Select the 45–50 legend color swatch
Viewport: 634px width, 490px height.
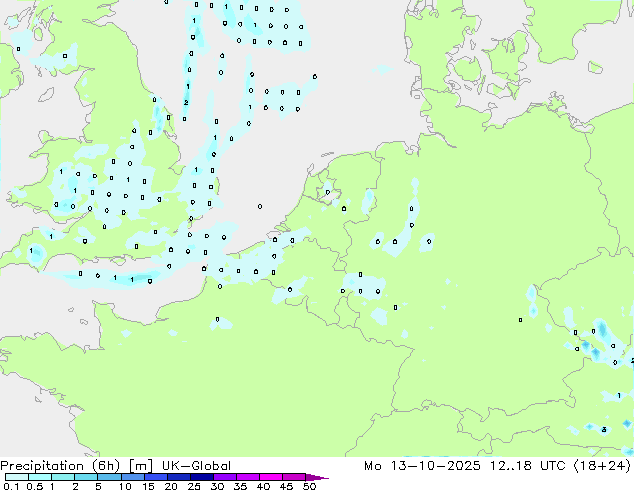[294, 477]
